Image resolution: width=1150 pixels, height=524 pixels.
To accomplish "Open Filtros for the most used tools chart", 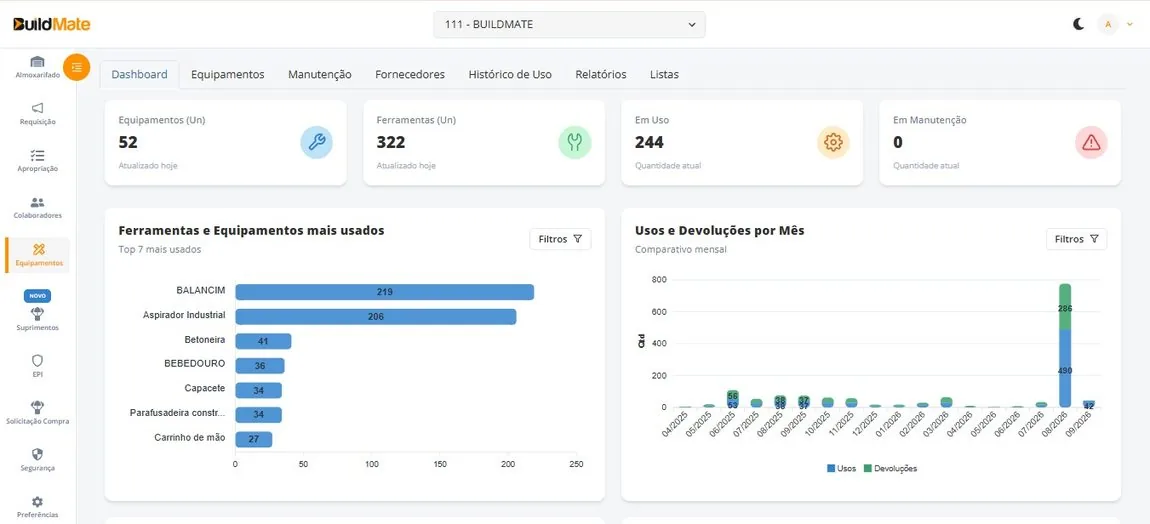I will coord(560,239).
